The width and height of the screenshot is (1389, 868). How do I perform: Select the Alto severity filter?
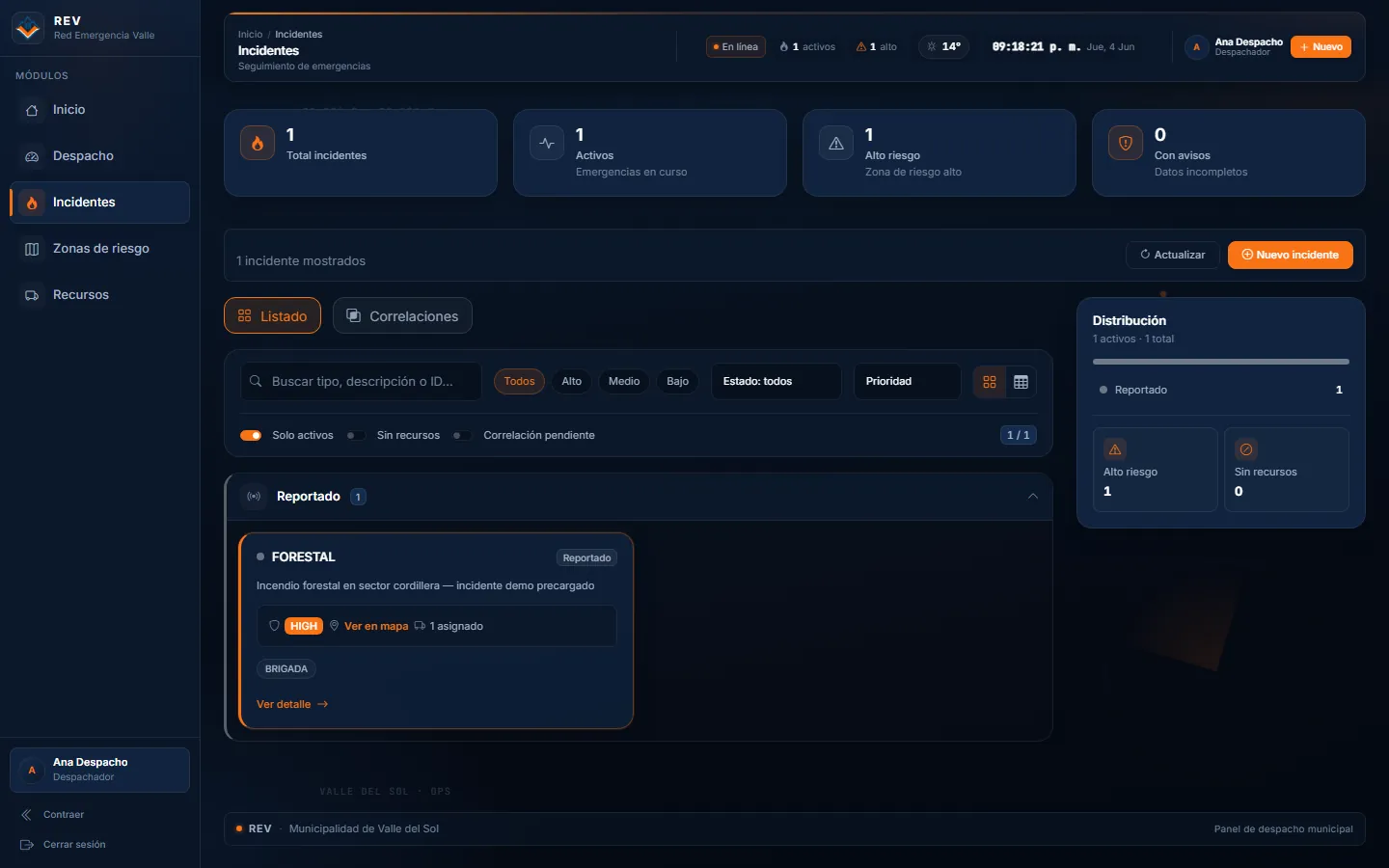pyautogui.click(x=572, y=381)
